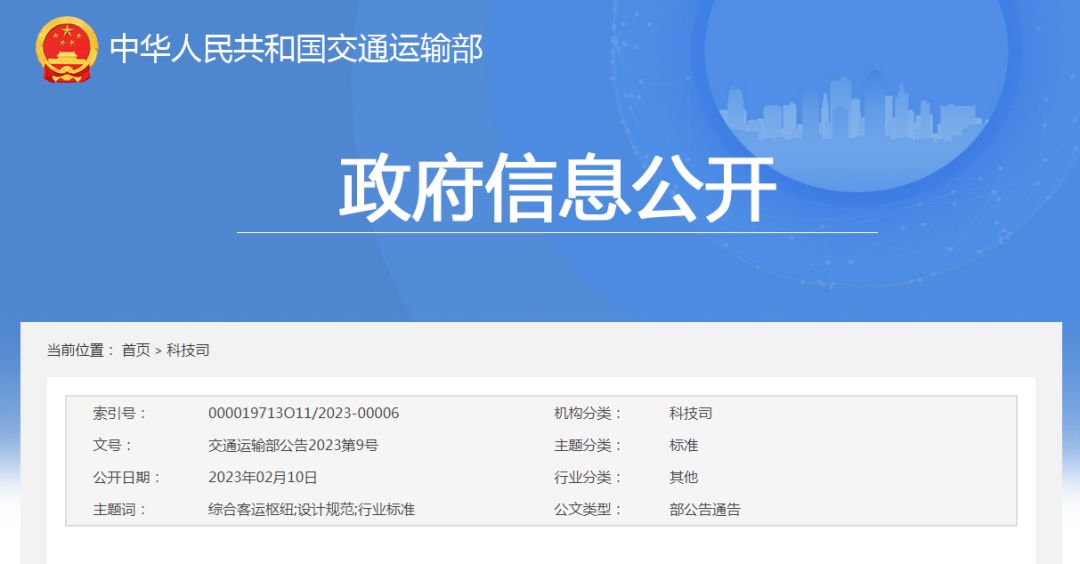Go to 首页 in the breadcrumb
Screen dimensions: 1080x564
(136, 350)
